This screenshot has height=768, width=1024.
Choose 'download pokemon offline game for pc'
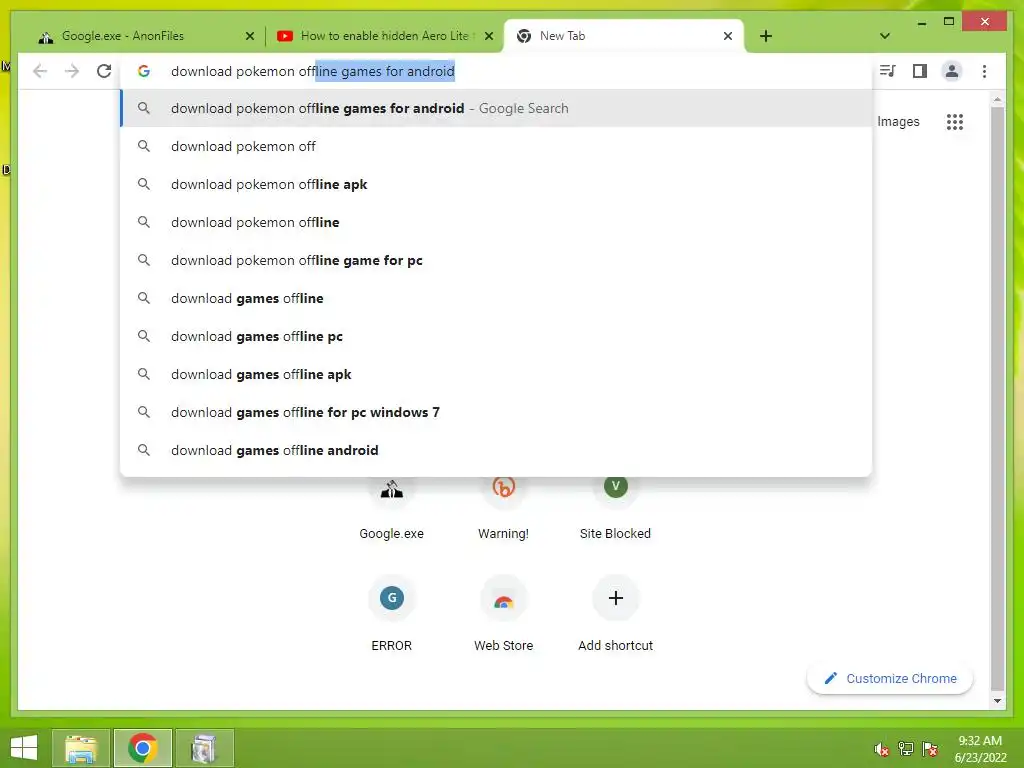coord(496,260)
